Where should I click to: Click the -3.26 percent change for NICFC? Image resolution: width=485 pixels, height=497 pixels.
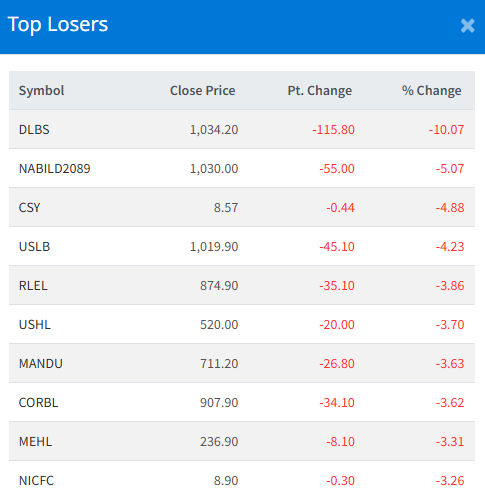point(450,481)
